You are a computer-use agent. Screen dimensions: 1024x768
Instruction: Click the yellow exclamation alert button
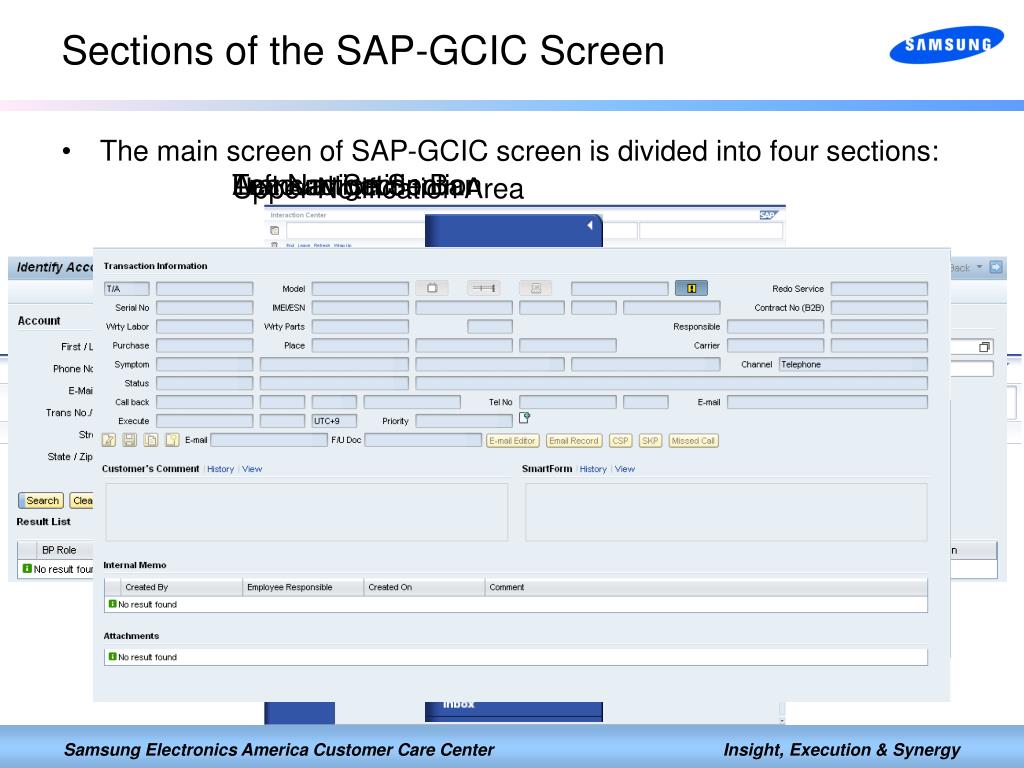[692, 288]
